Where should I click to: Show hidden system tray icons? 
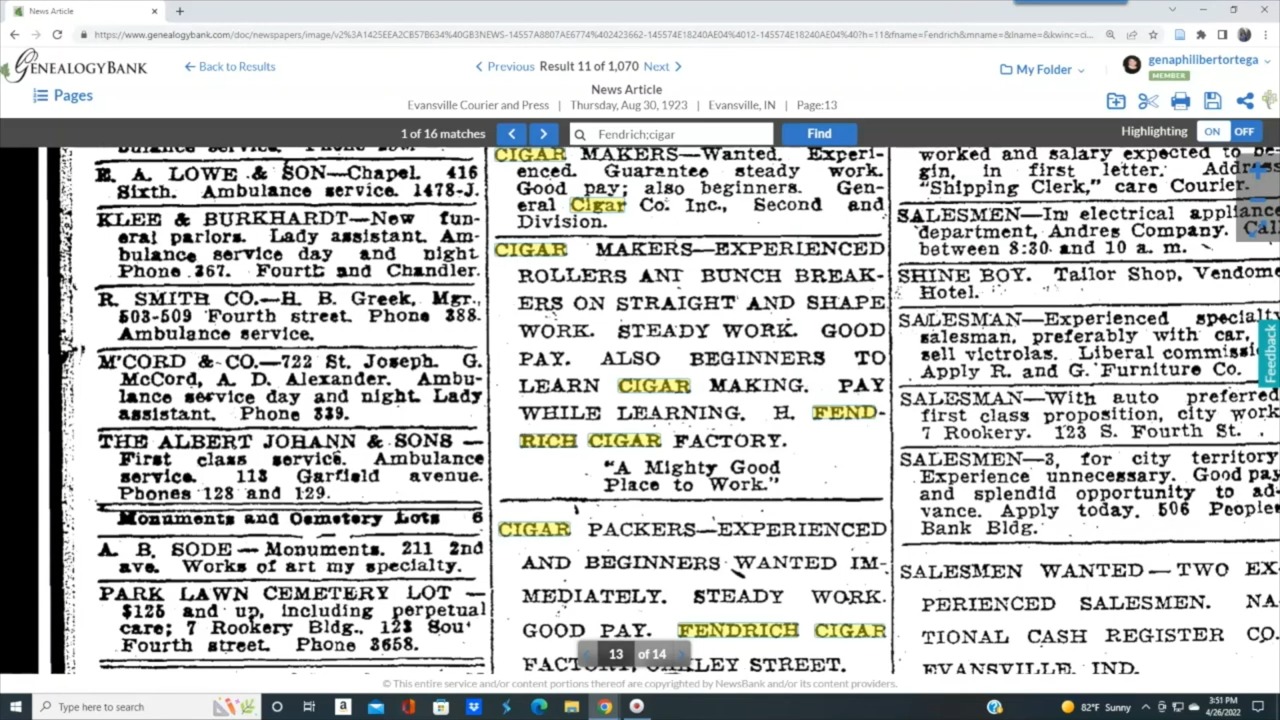[x=1145, y=707]
